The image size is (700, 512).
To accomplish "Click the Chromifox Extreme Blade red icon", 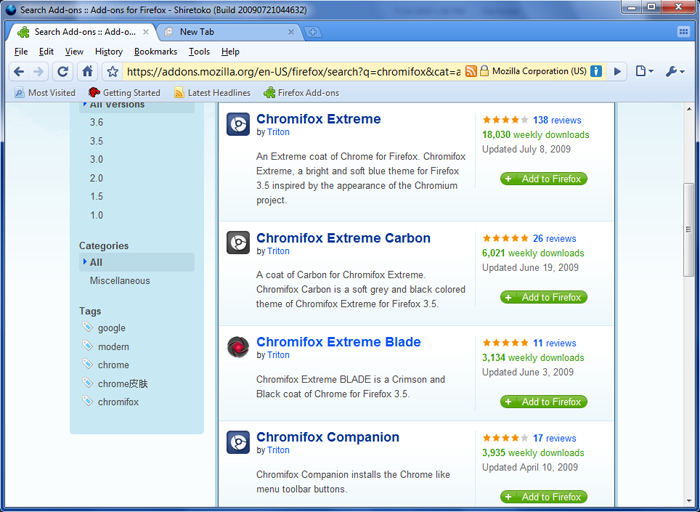I will point(238,347).
